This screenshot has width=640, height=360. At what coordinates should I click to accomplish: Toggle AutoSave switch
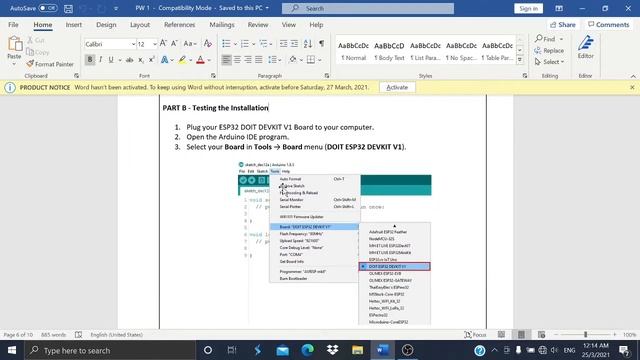tap(48, 8)
